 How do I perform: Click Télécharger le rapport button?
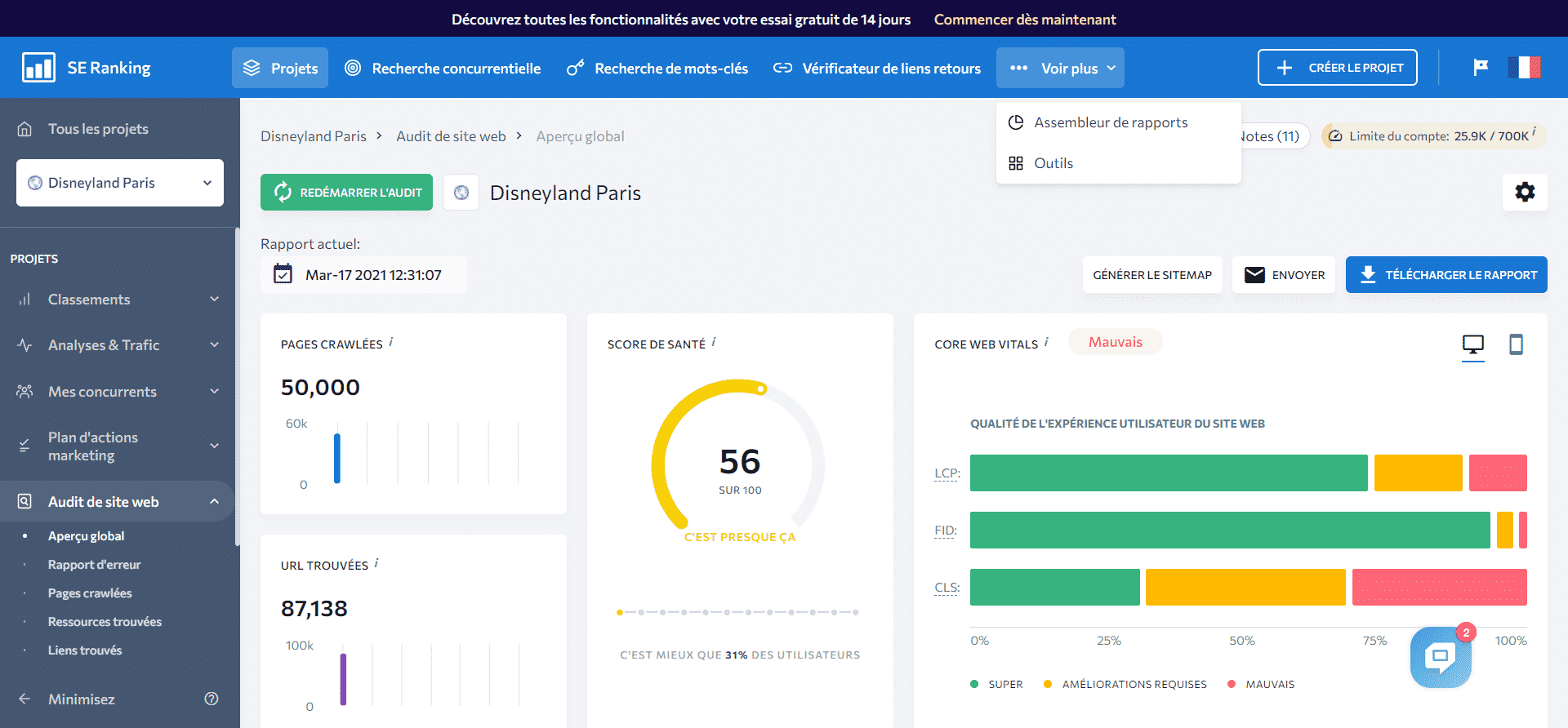(1445, 275)
